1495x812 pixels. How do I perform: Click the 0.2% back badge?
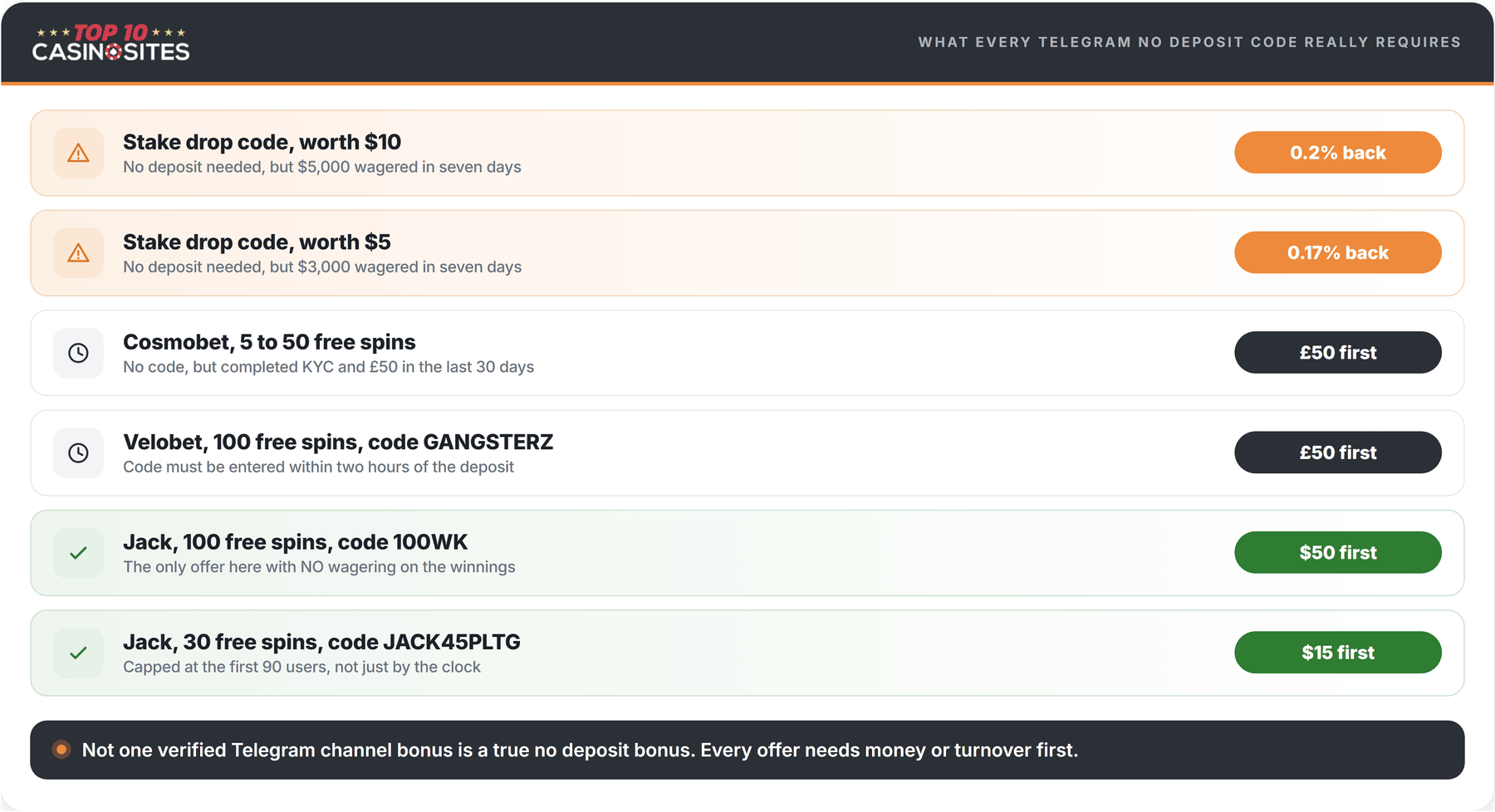(x=1337, y=153)
